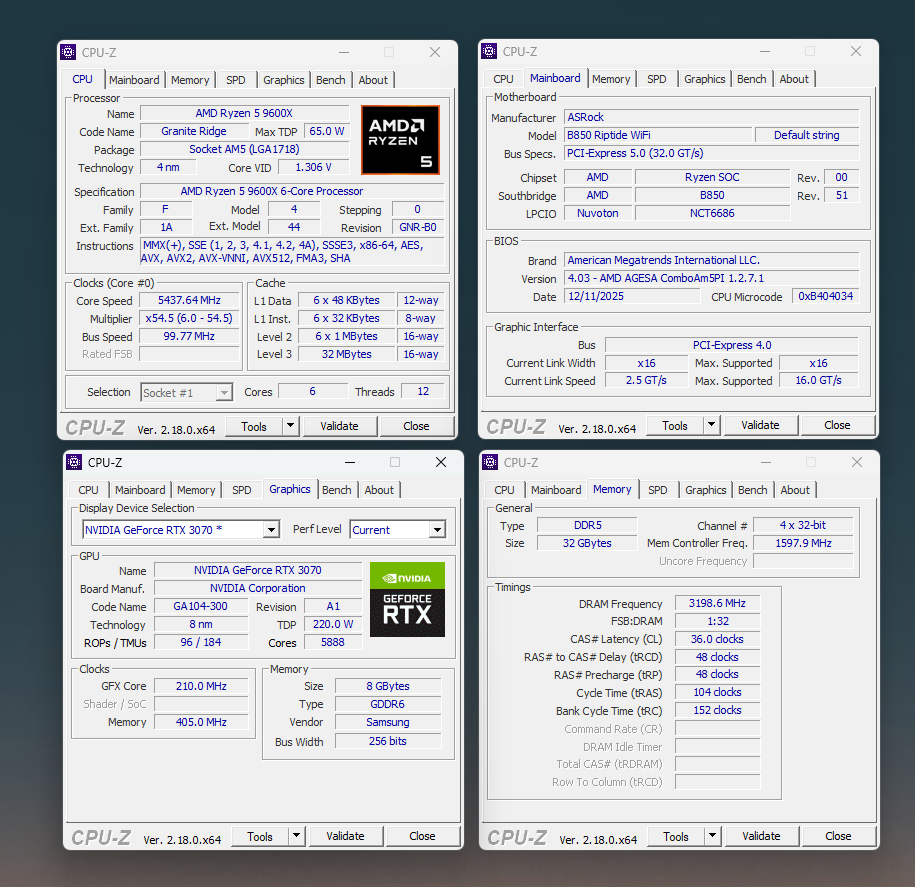Click Validate in the Graphics window
The height and width of the screenshot is (887, 915).
pyautogui.click(x=345, y=836)
